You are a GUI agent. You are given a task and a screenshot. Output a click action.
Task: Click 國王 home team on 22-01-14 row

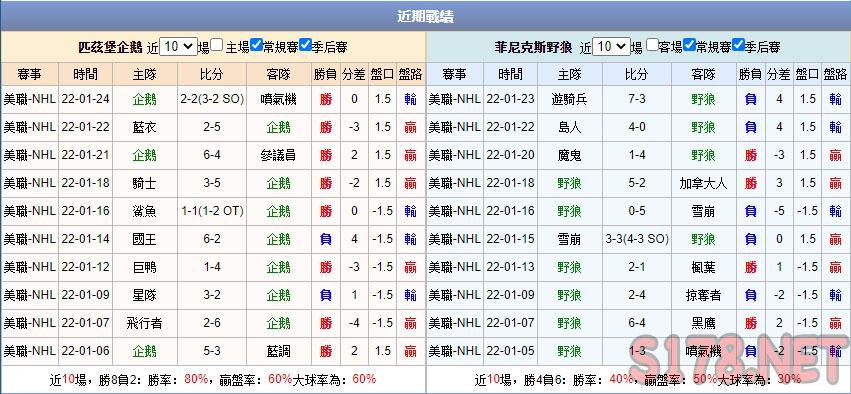coord(144,239)
